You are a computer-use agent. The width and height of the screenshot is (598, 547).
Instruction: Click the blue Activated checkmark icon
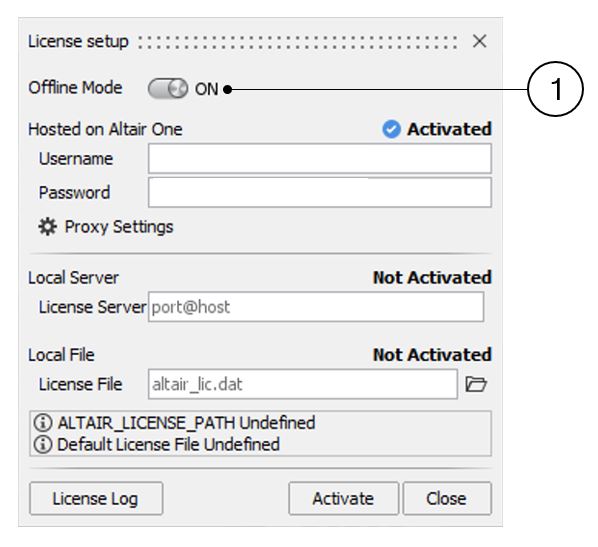click(x=391, y=129)
